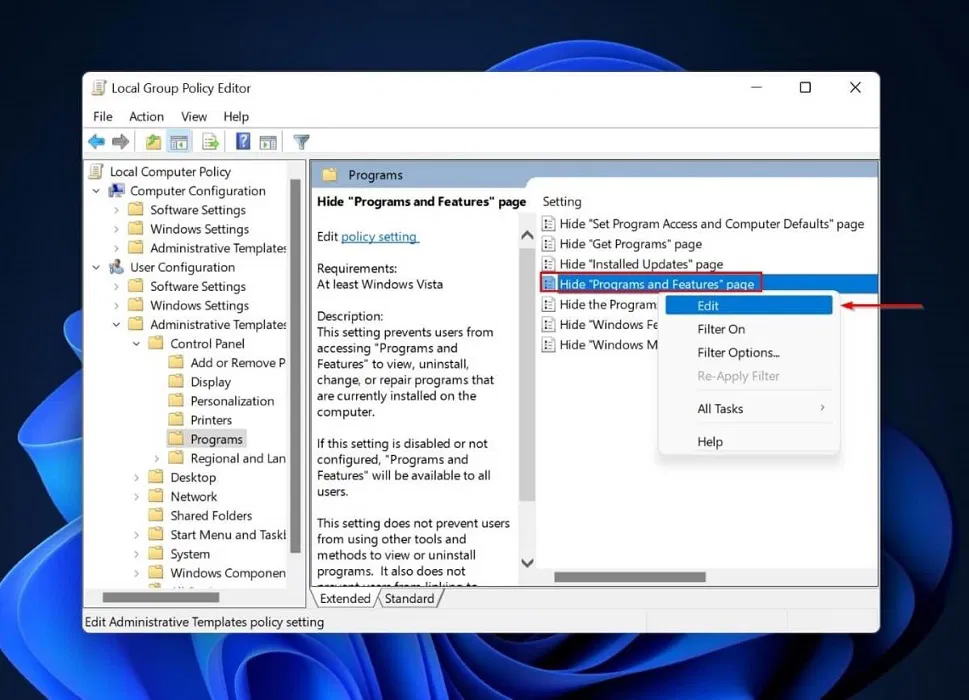Select Filter Options in the context menu
The height and width of the screenshot is (700, 969).
[x=738, y=352]
